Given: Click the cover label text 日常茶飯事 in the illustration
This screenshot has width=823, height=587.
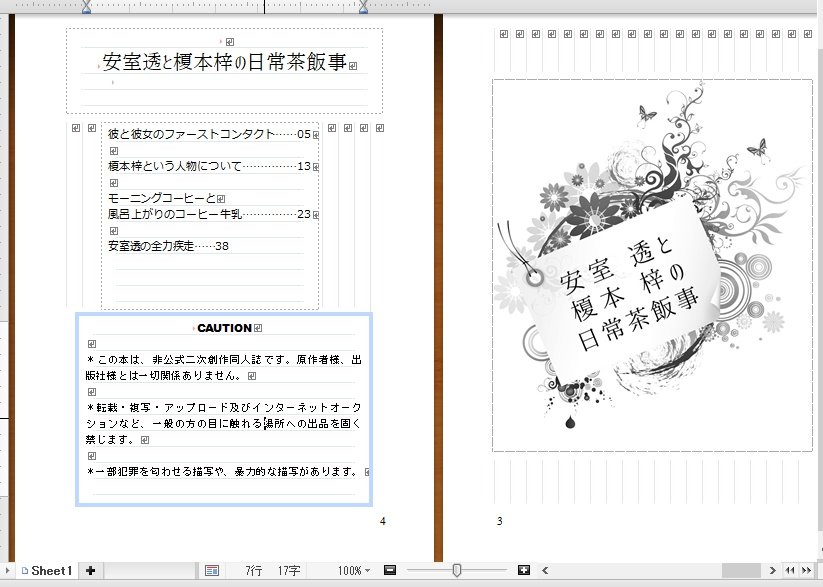Looking at the screenshot, I should coord(638,319).
